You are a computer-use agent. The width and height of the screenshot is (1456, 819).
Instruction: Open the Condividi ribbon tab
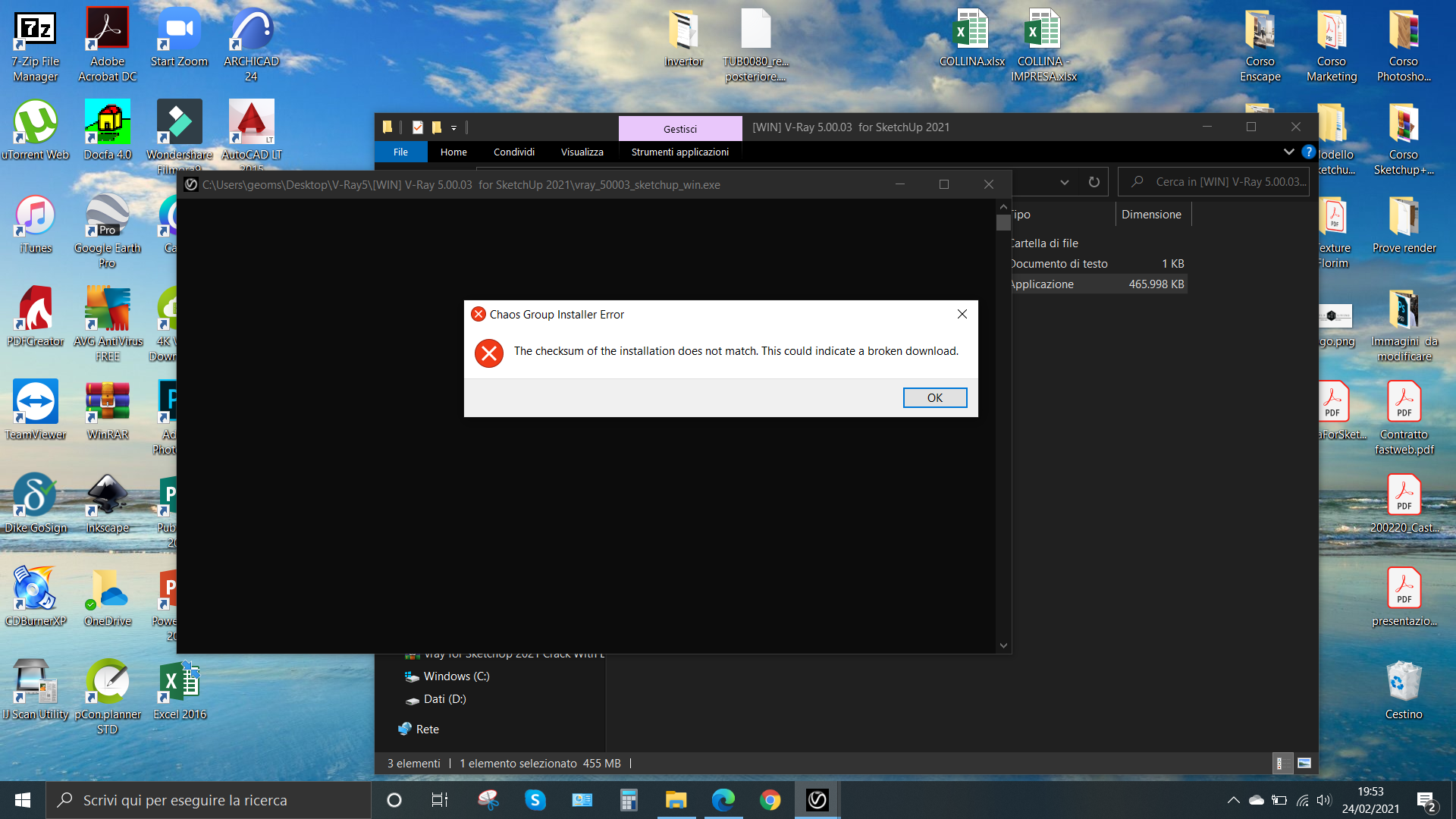(514, 152)
